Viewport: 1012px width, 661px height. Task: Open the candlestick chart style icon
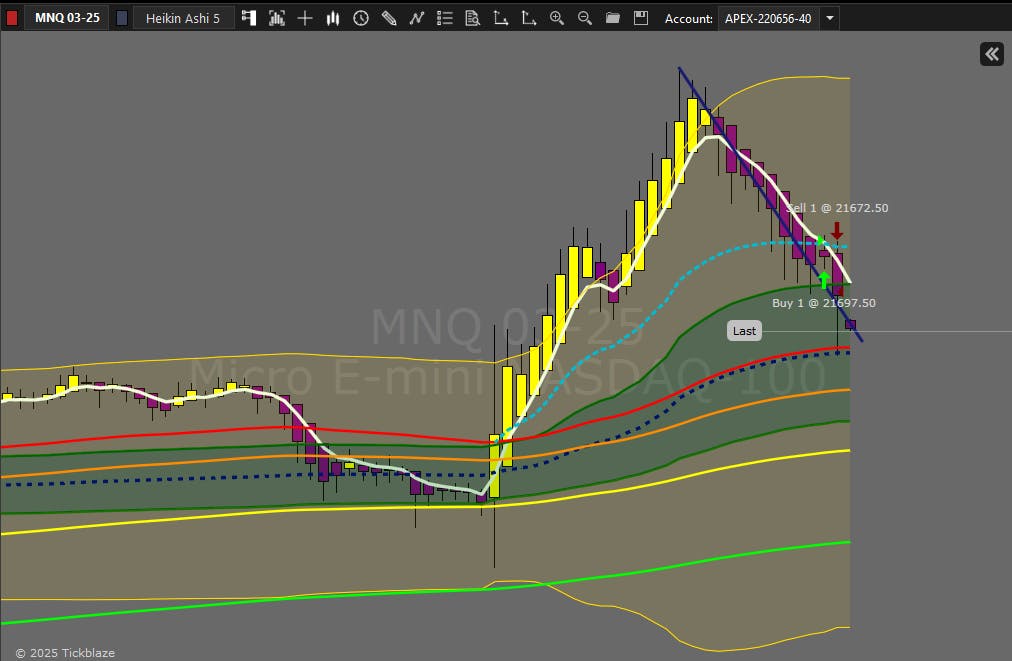333,18
